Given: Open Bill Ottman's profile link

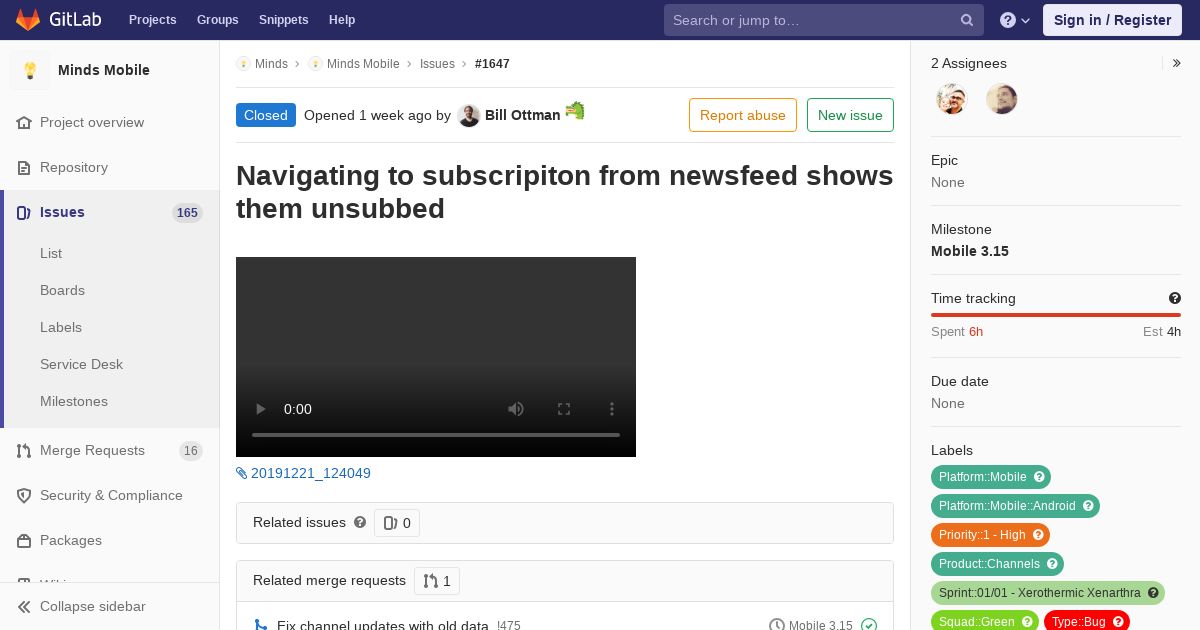Looking at the screenshot, I should (x=522, y=115).
